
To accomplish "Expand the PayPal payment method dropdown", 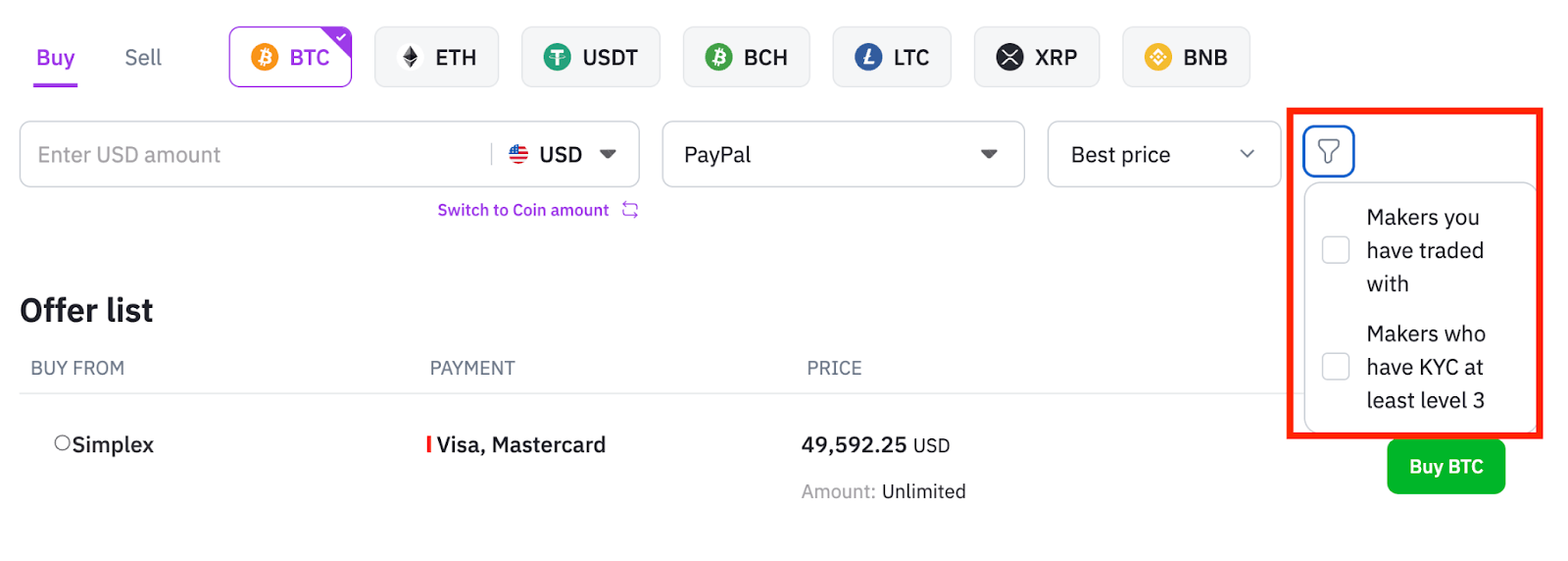I will [x=843, y=154].
